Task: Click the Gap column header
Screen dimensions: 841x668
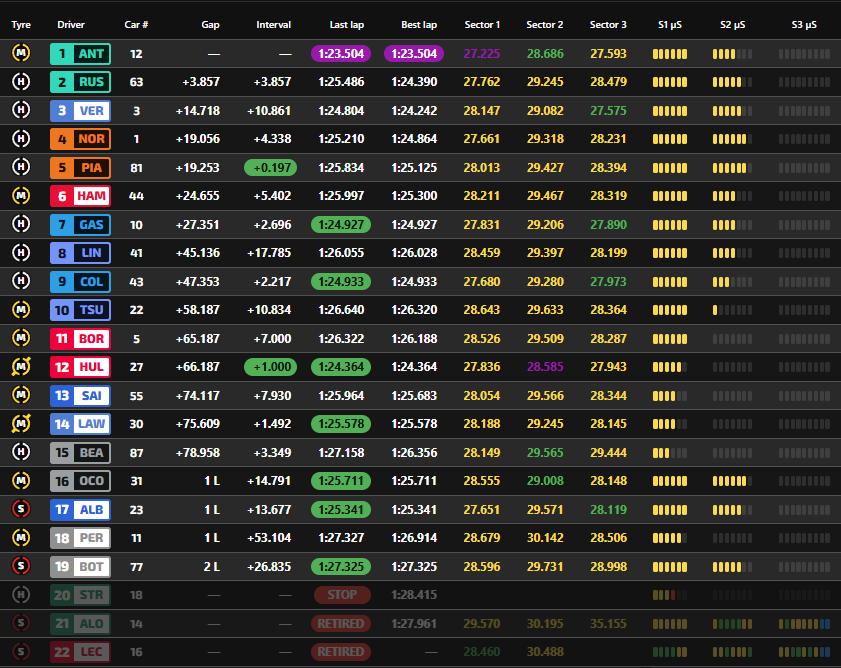Action: pos(210,25)
